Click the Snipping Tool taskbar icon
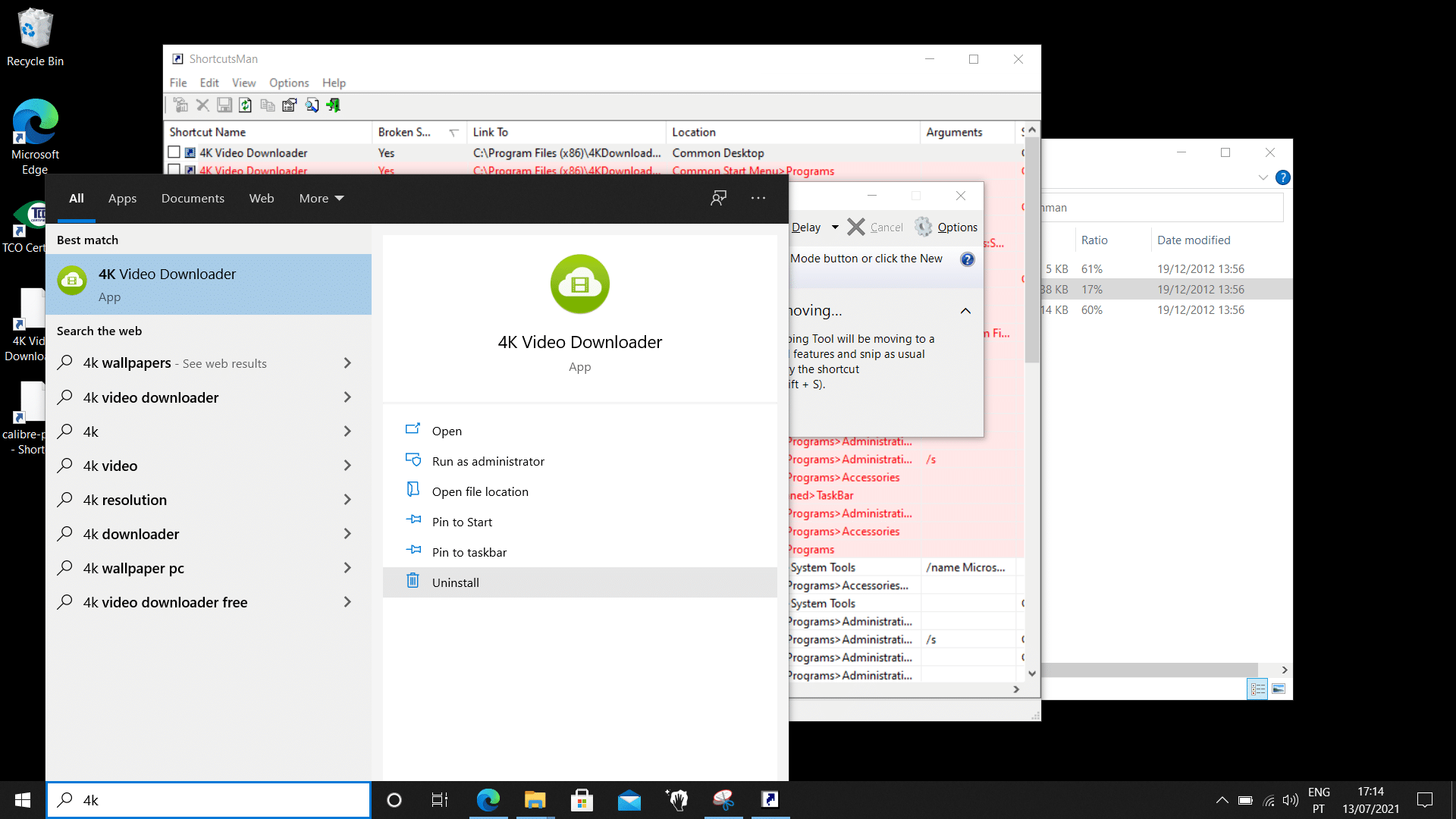 pos(723,800)
